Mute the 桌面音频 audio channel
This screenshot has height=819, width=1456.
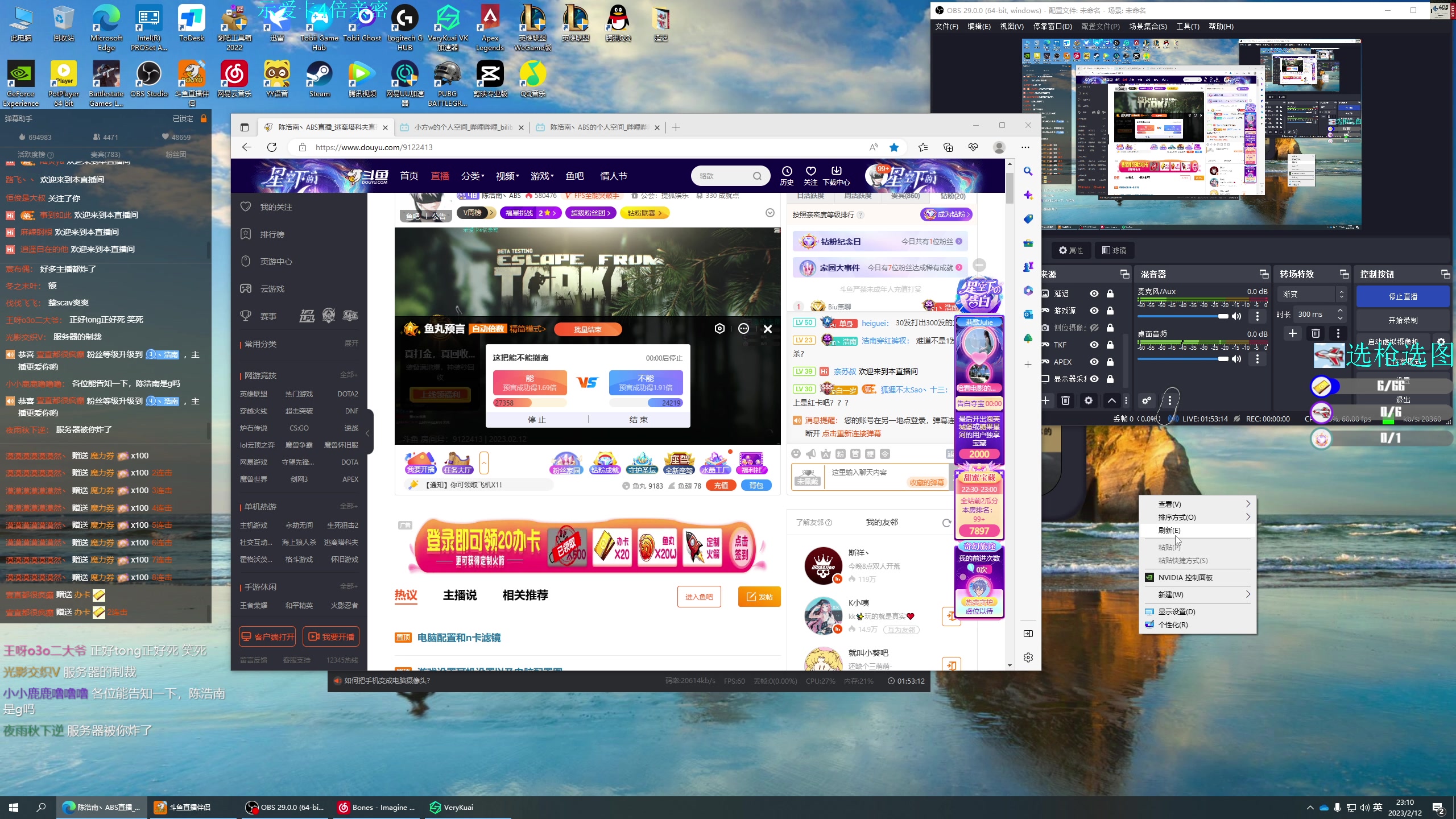[x=1236, y=359]
